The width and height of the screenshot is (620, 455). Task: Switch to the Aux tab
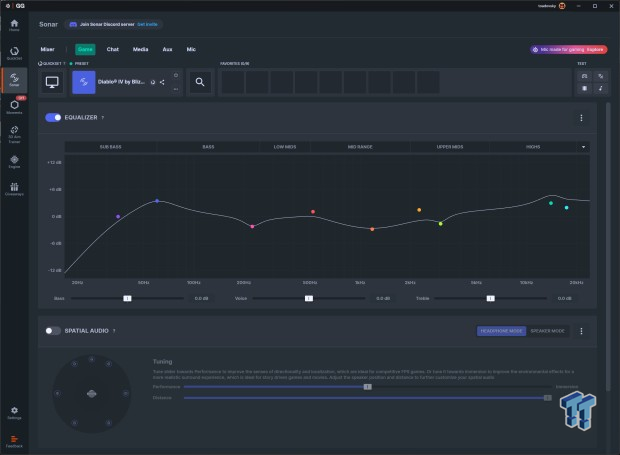[x=167, y=49]
